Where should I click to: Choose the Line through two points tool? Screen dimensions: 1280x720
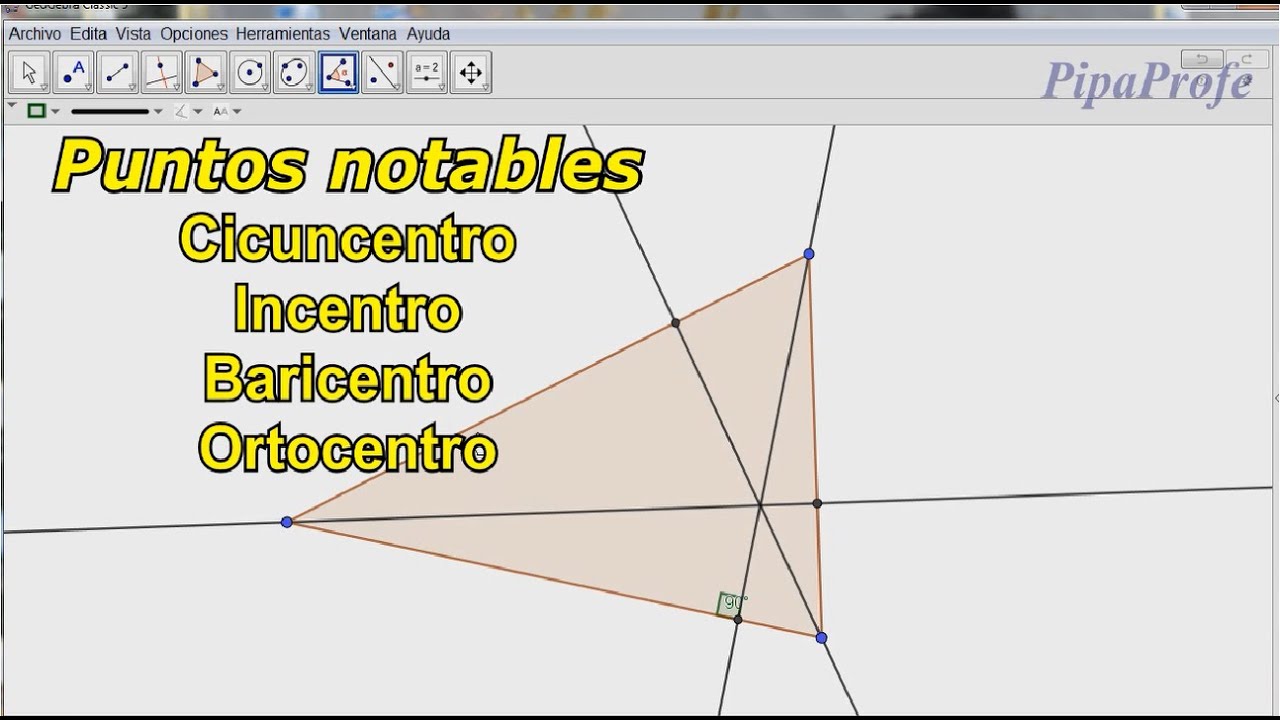click(x=118, y=73)
